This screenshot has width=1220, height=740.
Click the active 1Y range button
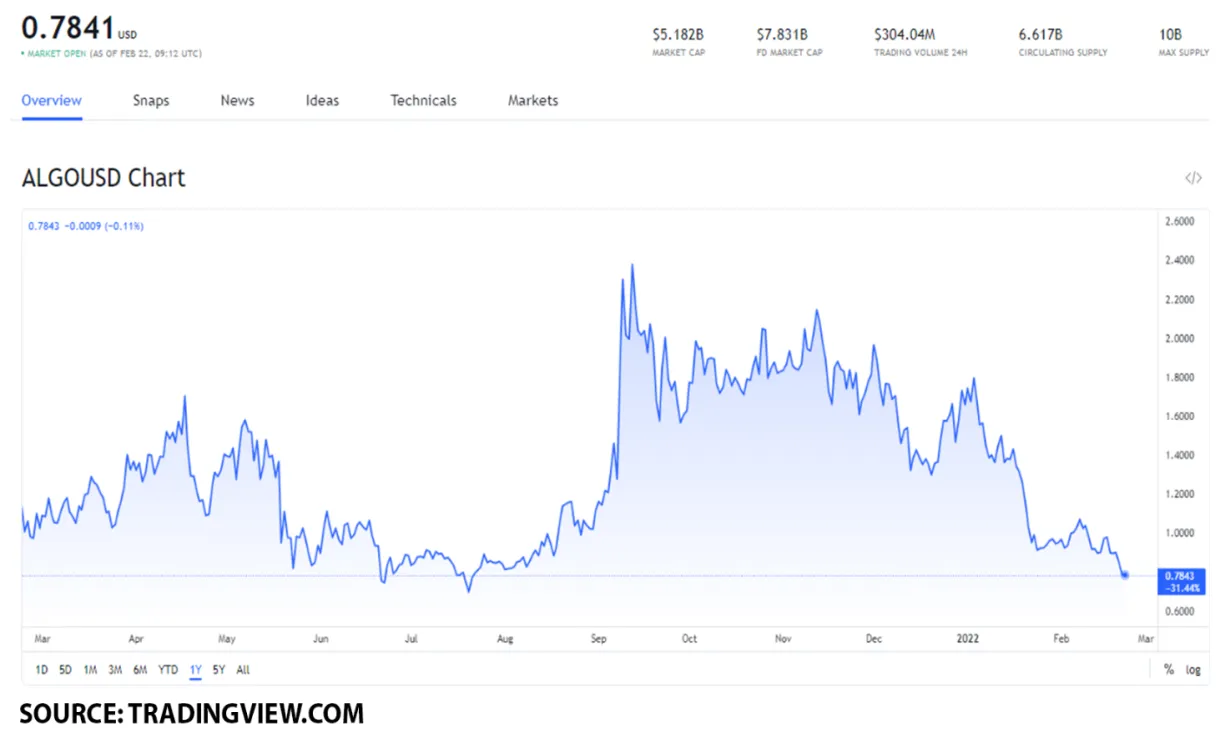pos(195,670)
